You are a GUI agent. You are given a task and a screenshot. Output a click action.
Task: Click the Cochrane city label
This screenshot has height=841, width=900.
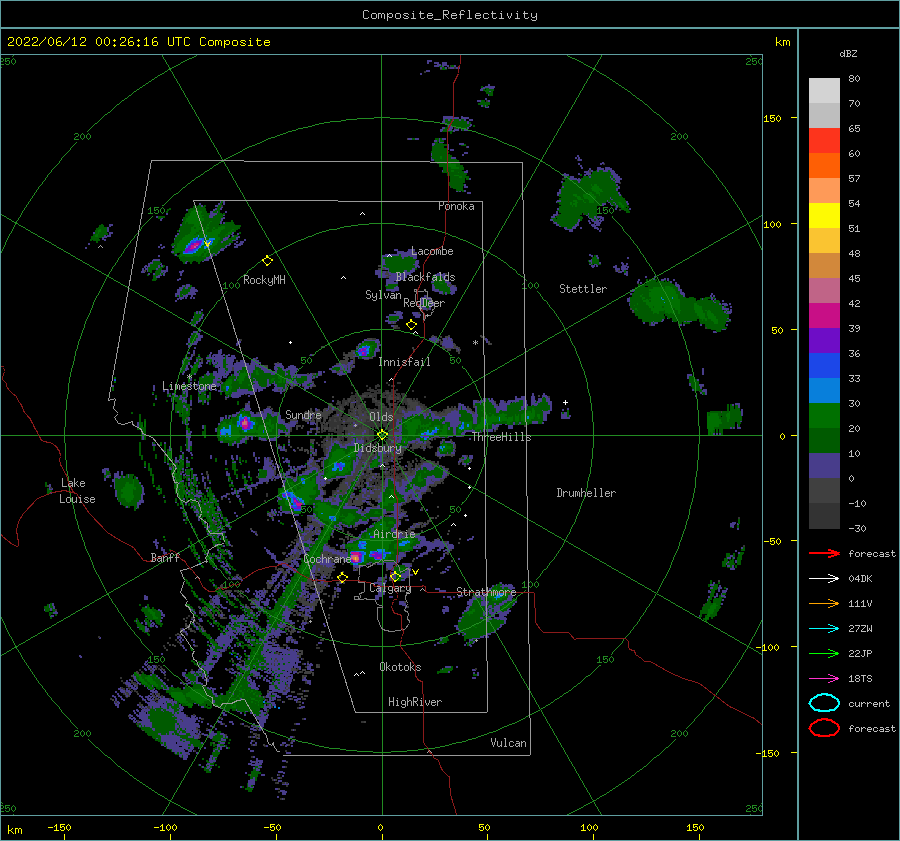[x=327, y=559]
